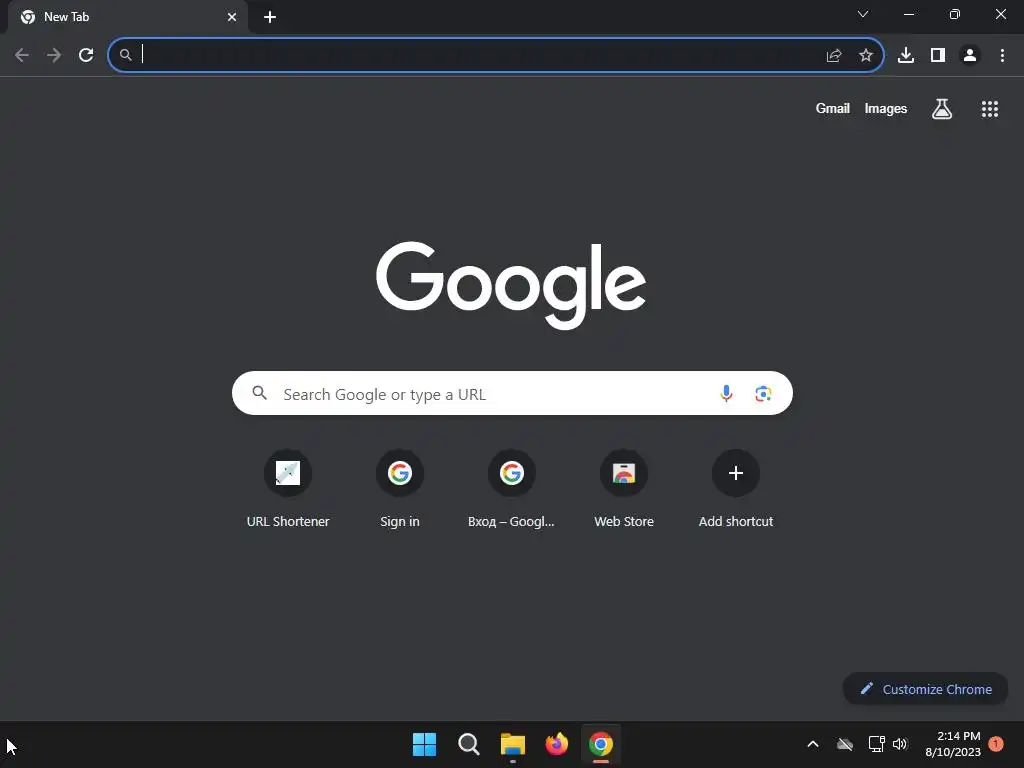Image resolution: width=1024 pixels, height=768 pixels.
Task: Click Add shortcut button
Action: 735,489
